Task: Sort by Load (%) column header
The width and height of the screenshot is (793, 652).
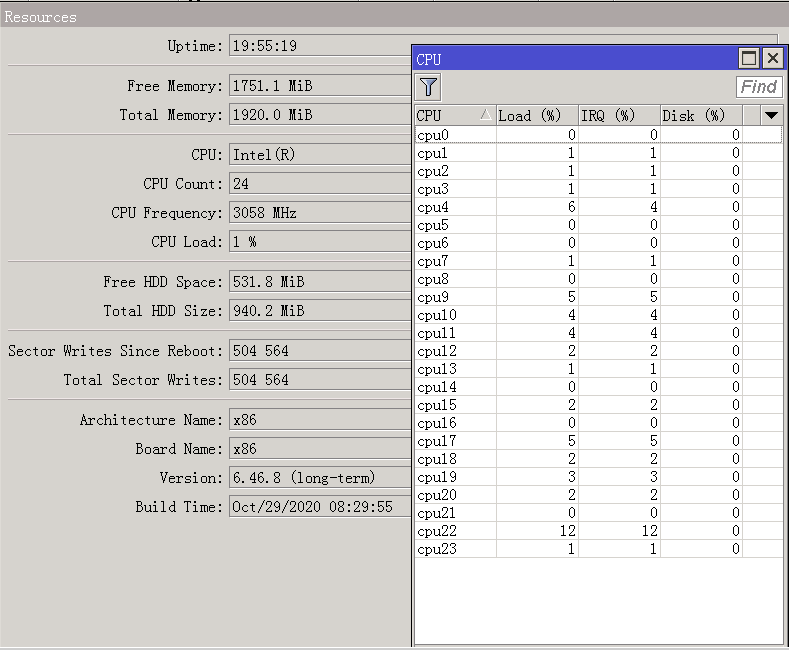Action: (x=537, y=116)
